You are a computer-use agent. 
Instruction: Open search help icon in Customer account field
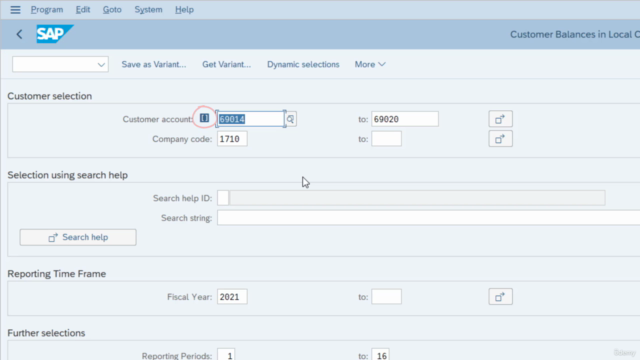[290, 119]
